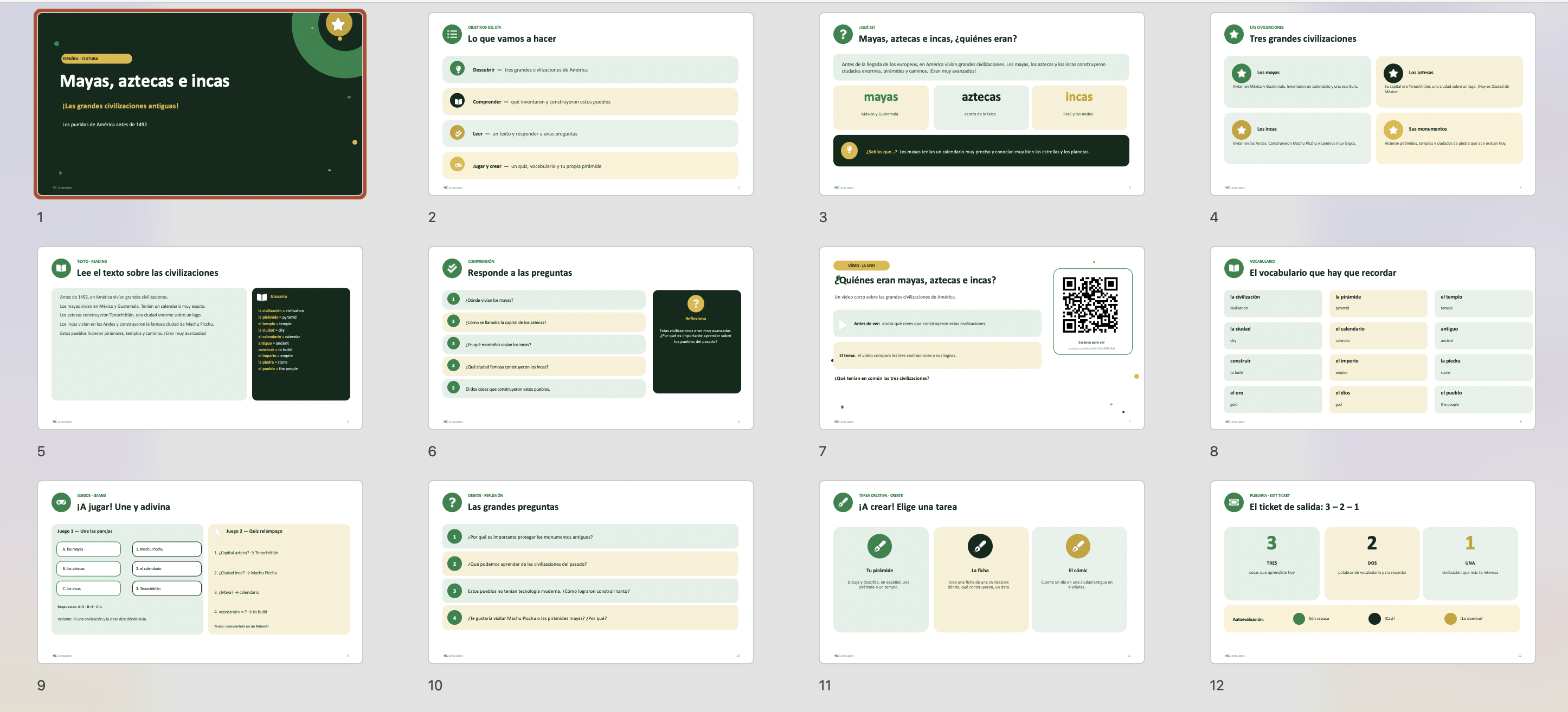Click the question mark icon on slide 3
The image size is (1568, 712).
click(x=843, y=35)
